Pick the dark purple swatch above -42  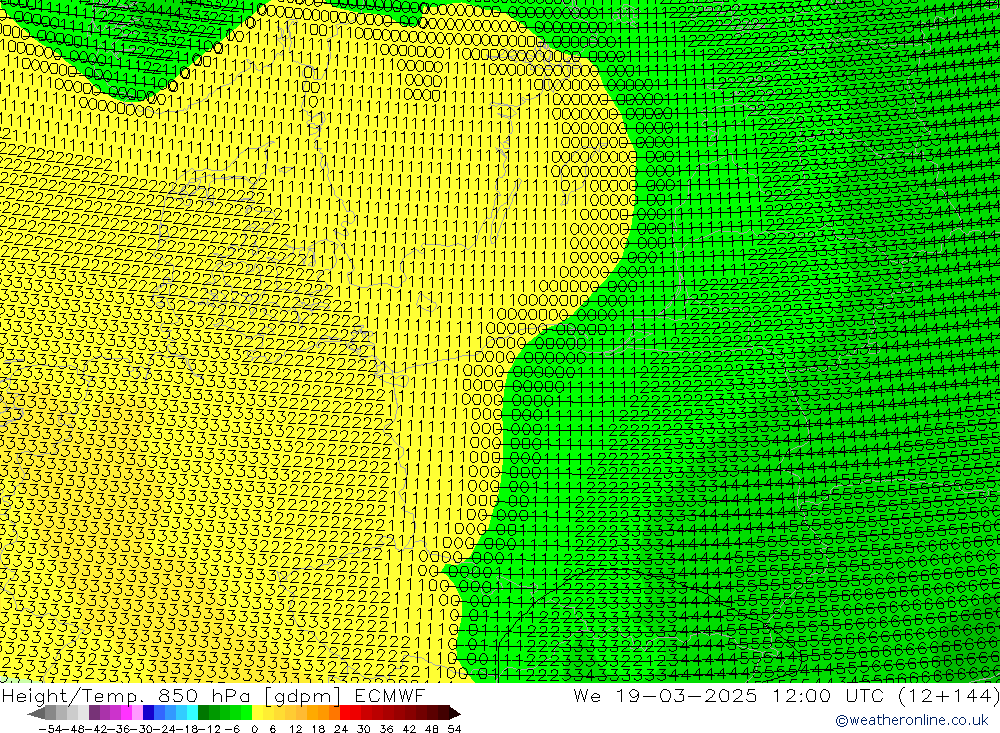(x=94, y=713)
